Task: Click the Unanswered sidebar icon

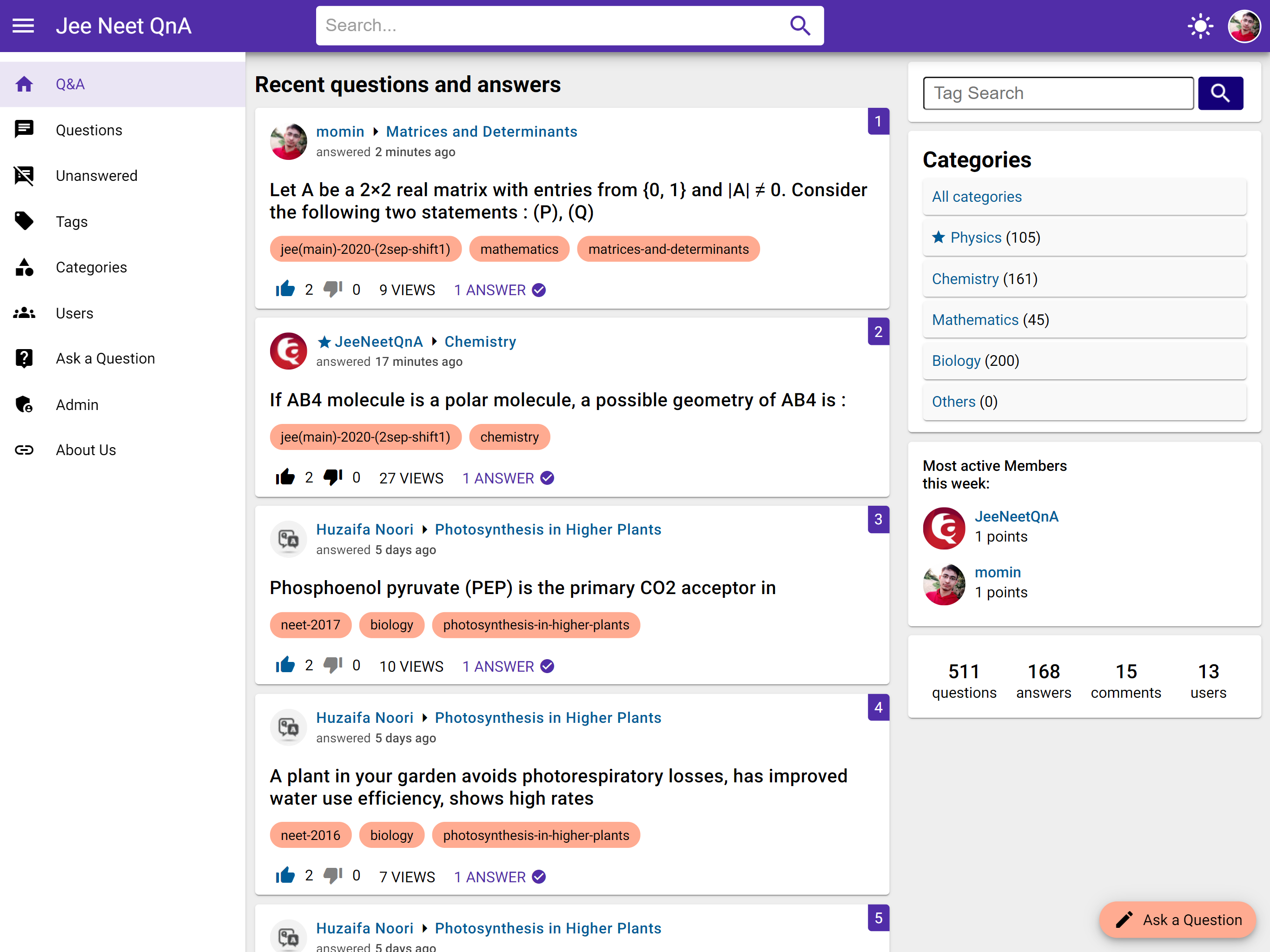Action: pos(24,176)
